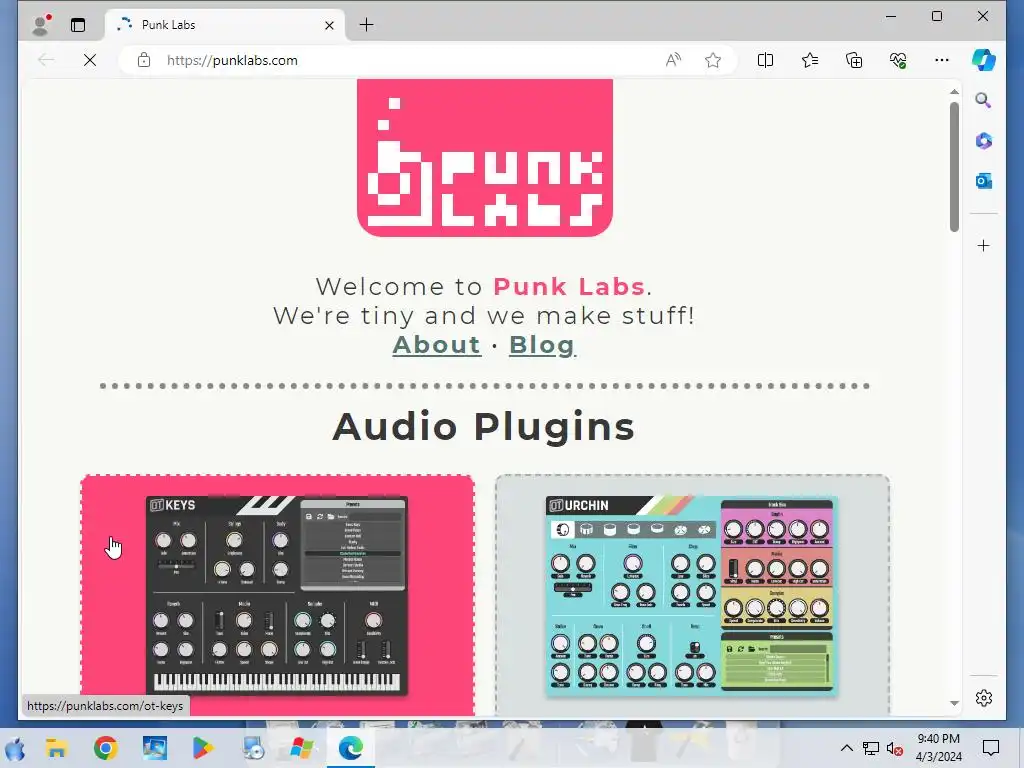Screen dimensions: 1024x768
Task: Open the OT Urchin plugin card
Action: coord(692,596)
